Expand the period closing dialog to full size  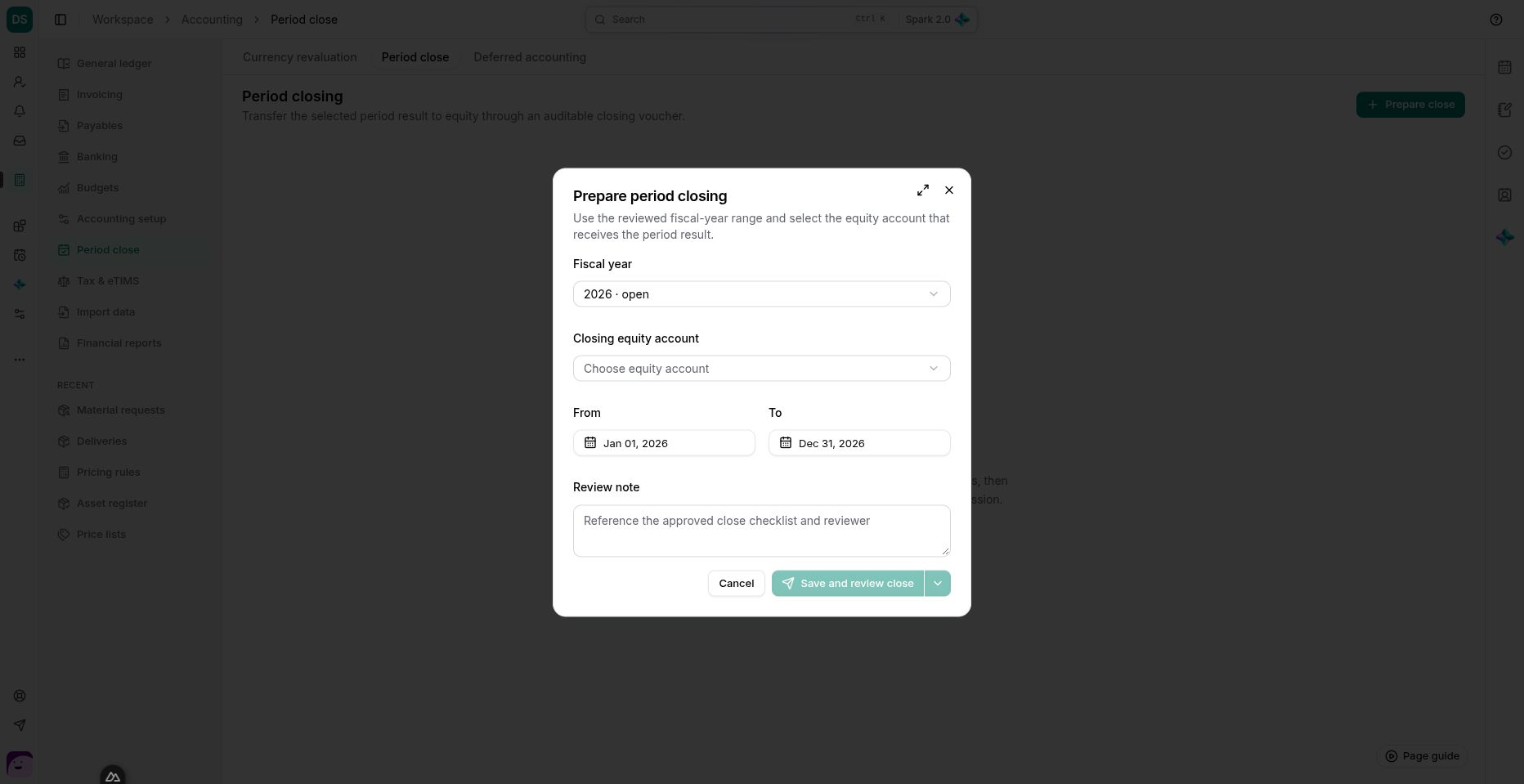923,190
